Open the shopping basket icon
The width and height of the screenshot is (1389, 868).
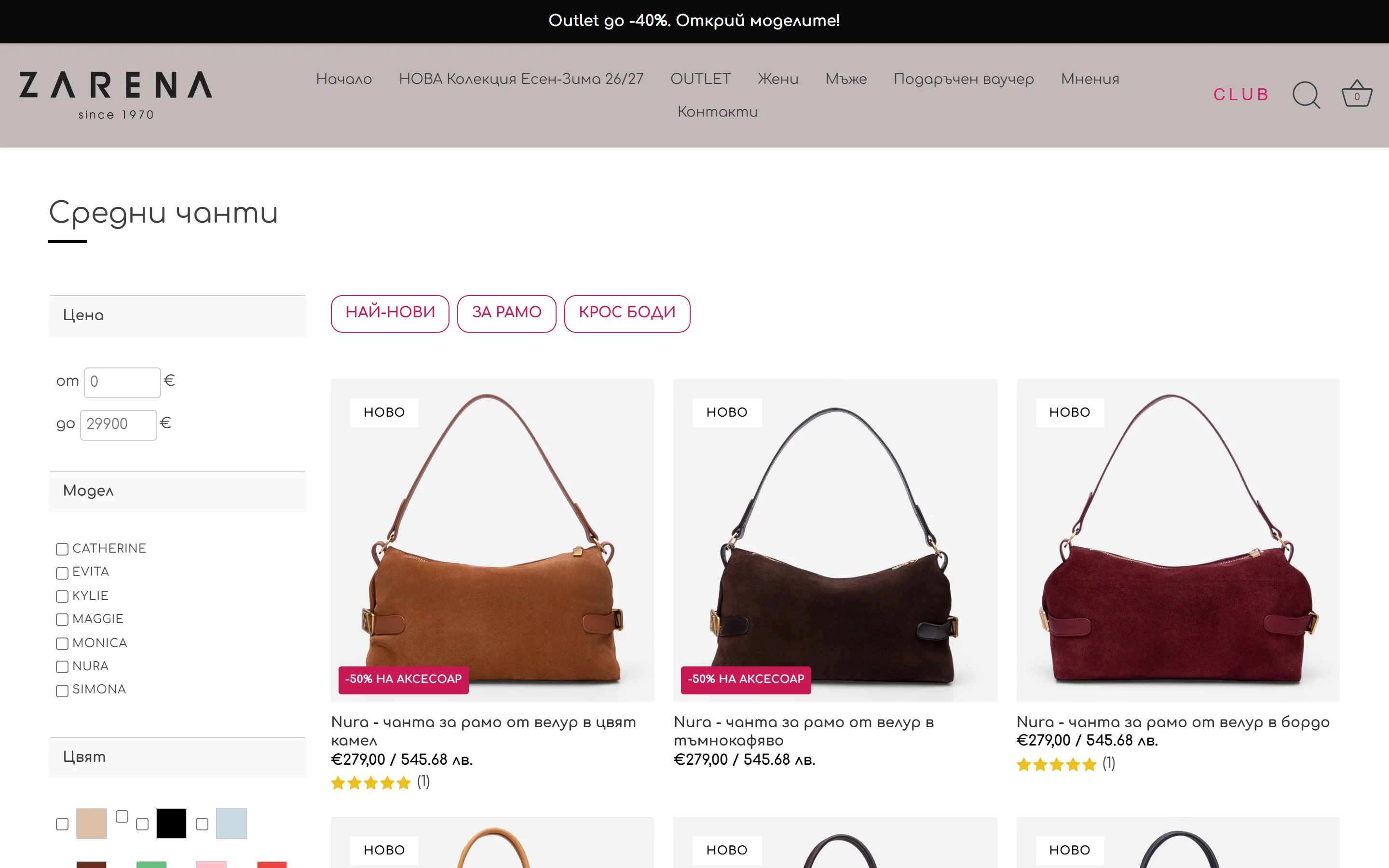(x=1356, y=94)
